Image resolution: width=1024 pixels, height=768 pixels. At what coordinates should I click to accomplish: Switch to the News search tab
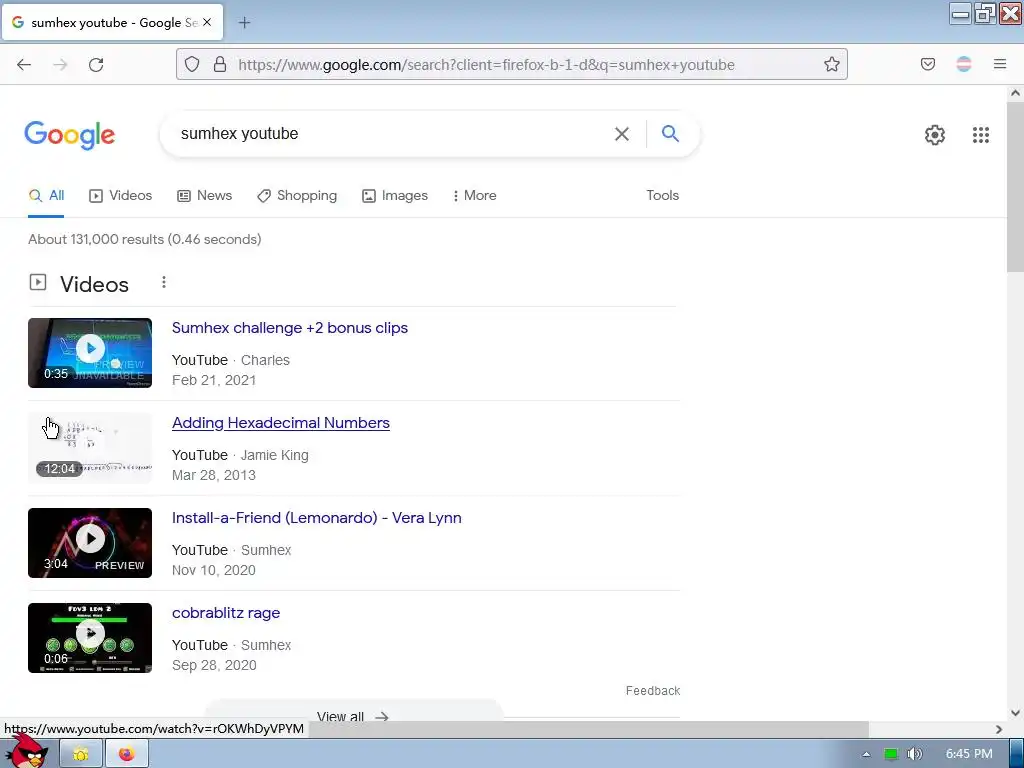[204, 195]
